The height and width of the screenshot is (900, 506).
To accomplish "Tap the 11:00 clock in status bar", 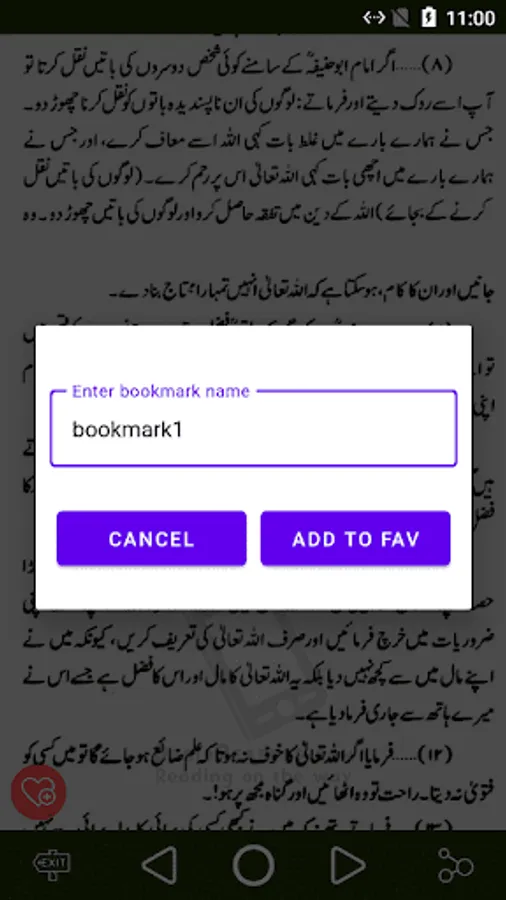I will click(470, 18).
